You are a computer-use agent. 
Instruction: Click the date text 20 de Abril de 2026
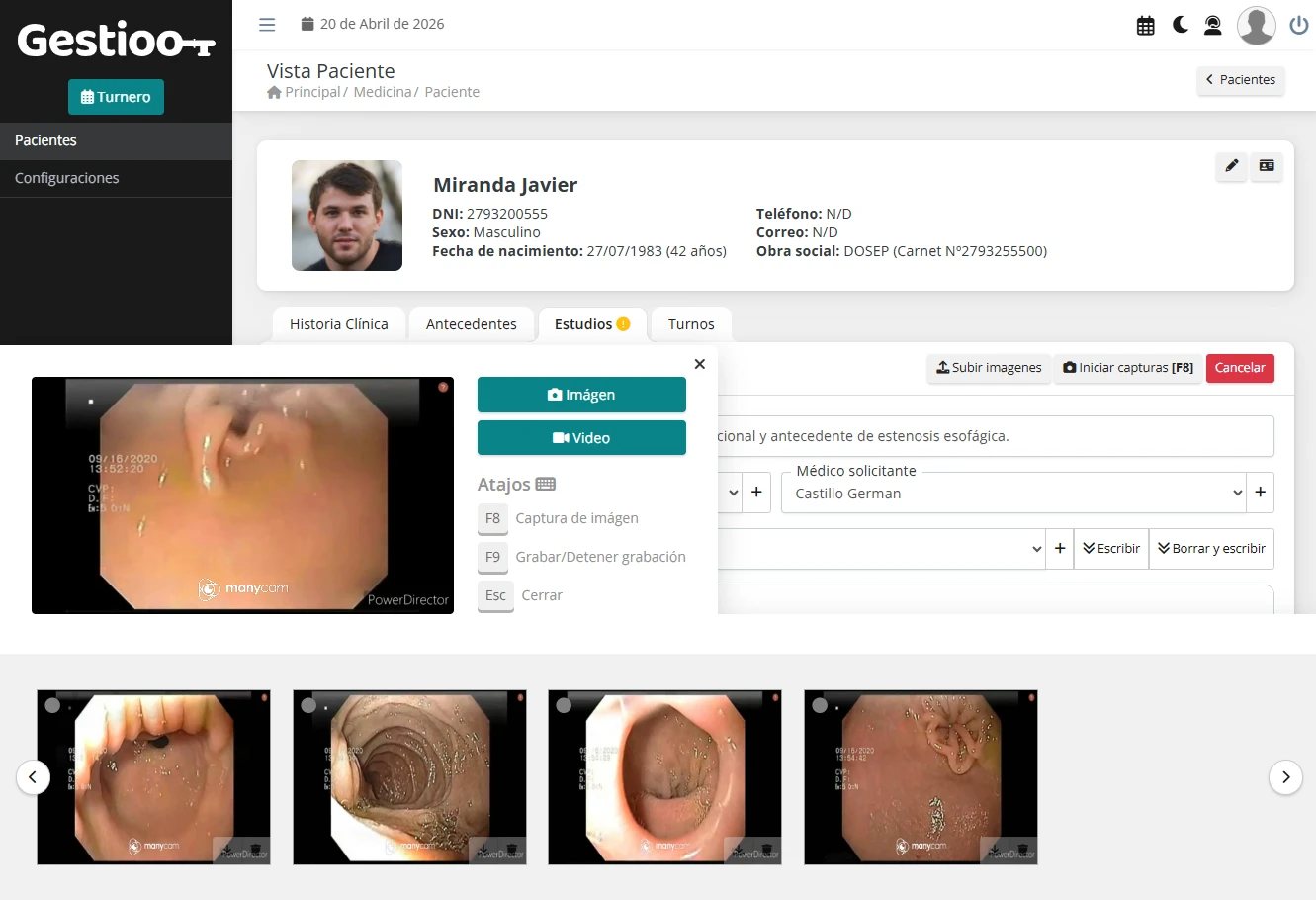(x=382, y=24)
